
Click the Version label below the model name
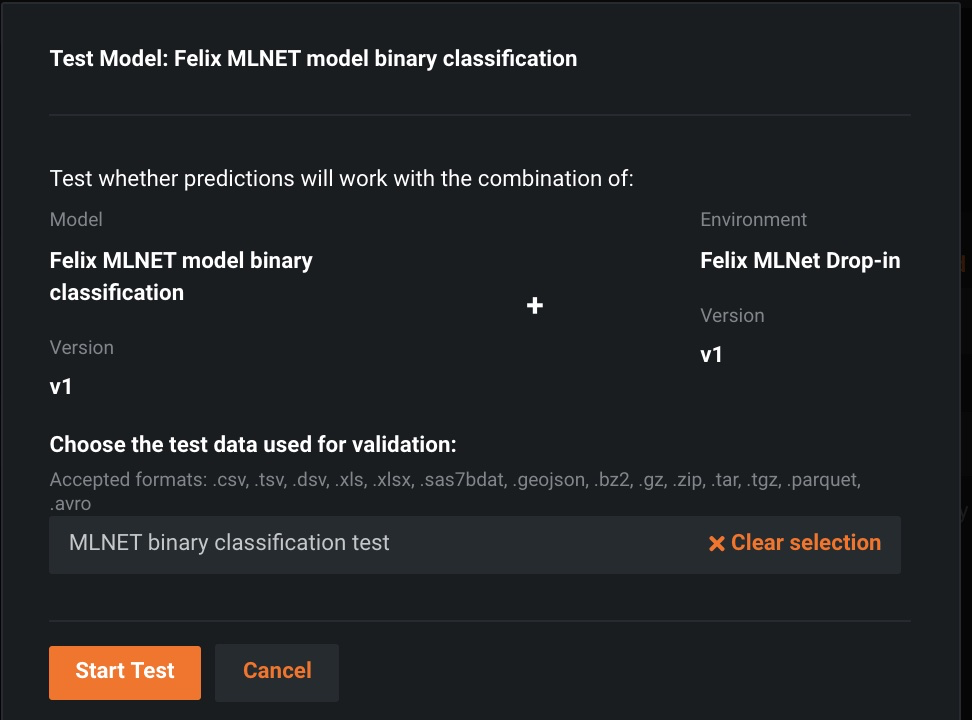pos(82,348)
